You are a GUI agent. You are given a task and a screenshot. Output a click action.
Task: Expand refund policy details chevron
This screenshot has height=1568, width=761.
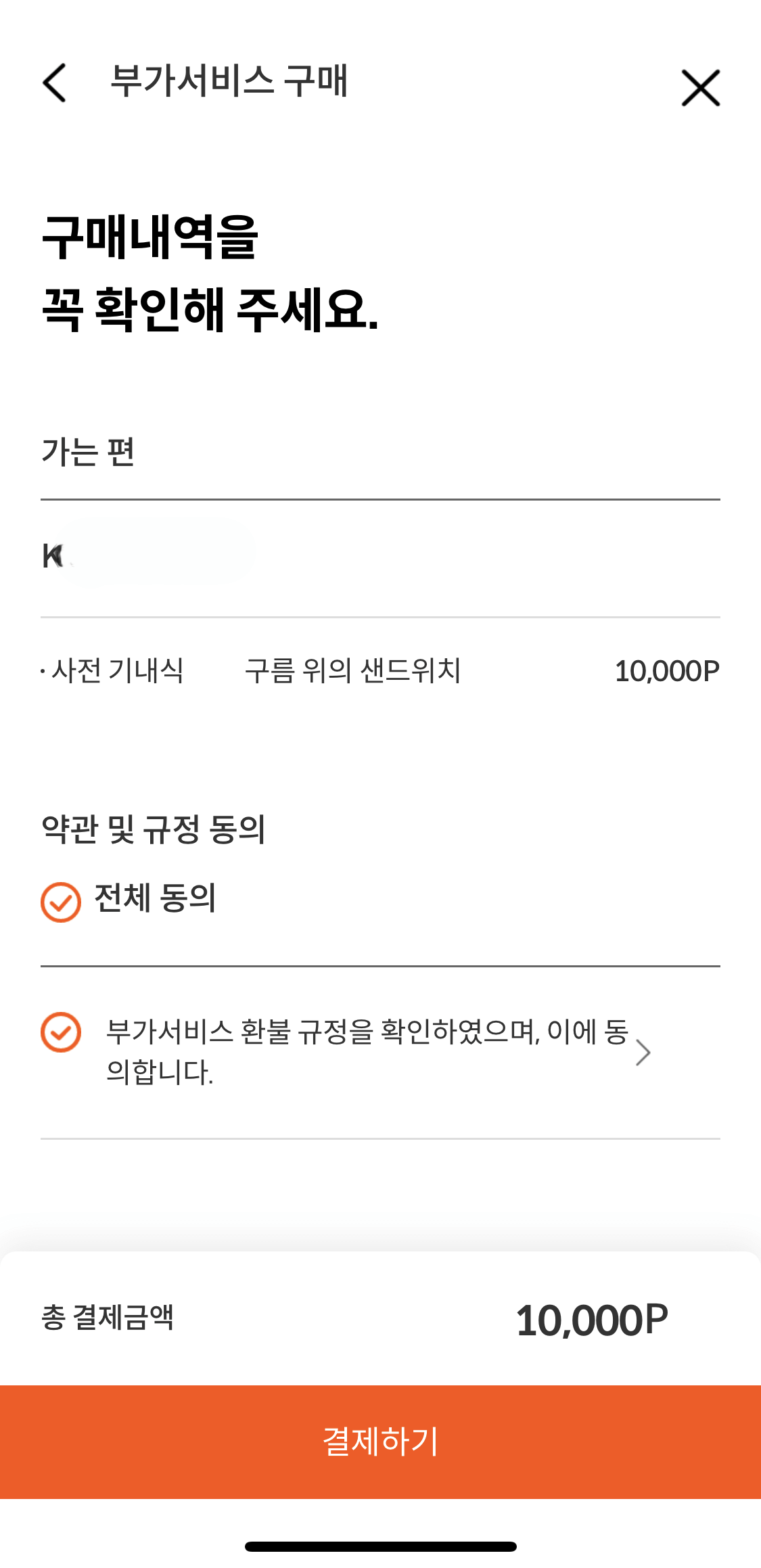[x=643, y=1052]
